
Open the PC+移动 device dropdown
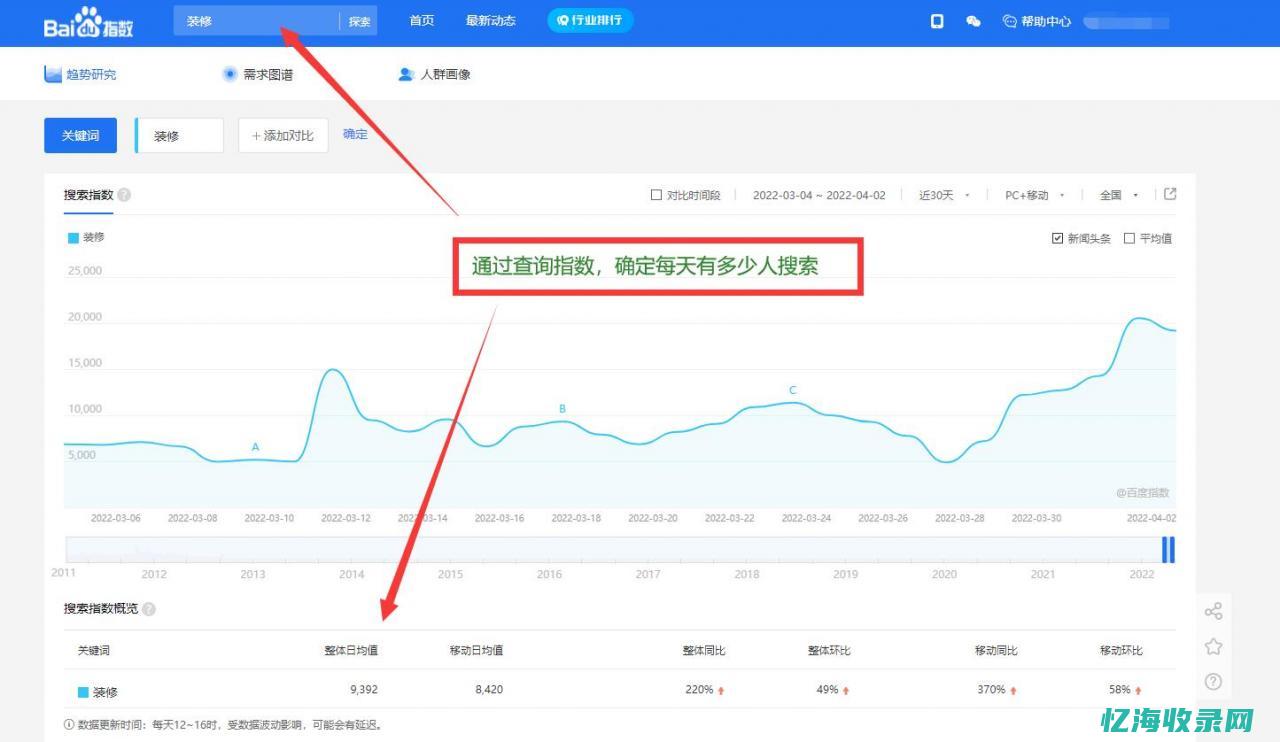[1030, 195]
